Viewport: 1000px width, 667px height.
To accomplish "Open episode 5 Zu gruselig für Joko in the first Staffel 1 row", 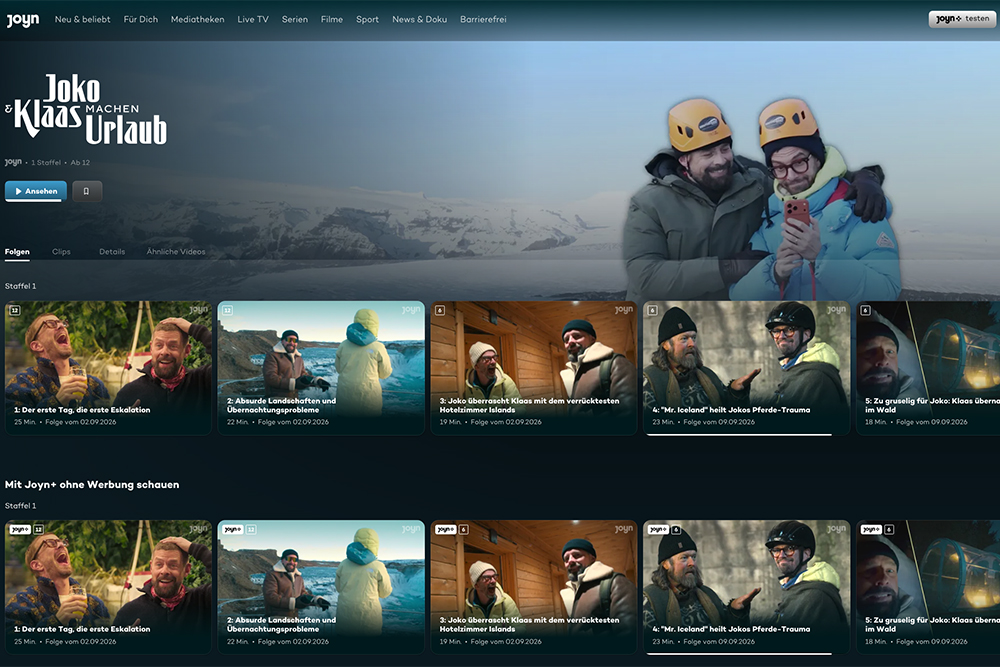I will click(928, 368).
